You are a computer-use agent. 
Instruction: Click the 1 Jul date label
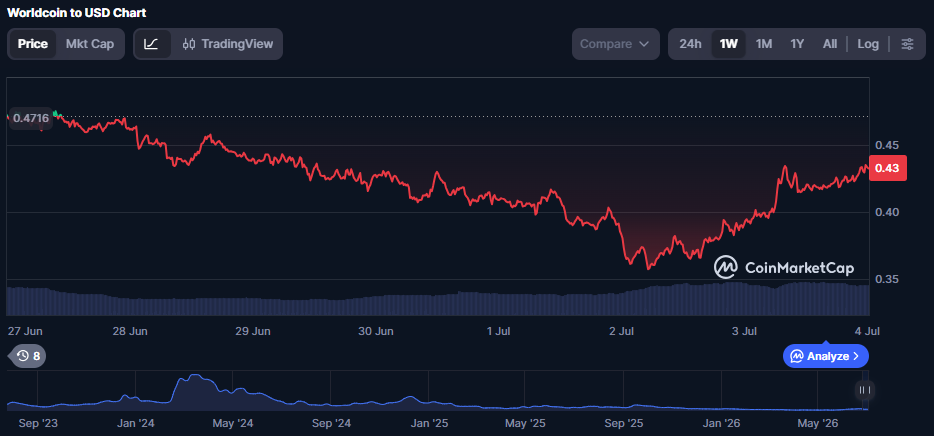pyautogui.click(x=501, y=331)
